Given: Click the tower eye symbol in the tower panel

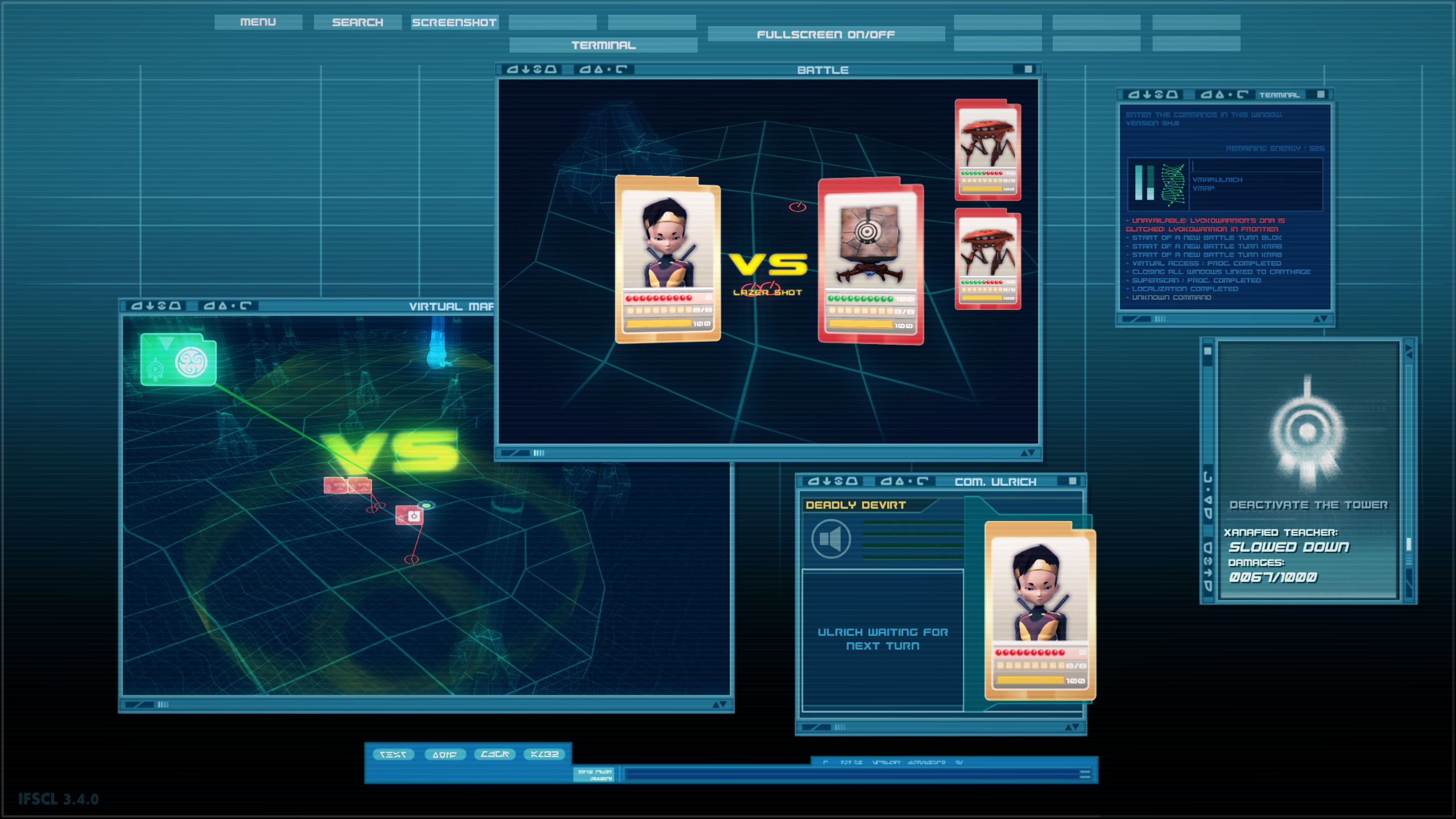Looking at the screenshot, I should 1308,433.
